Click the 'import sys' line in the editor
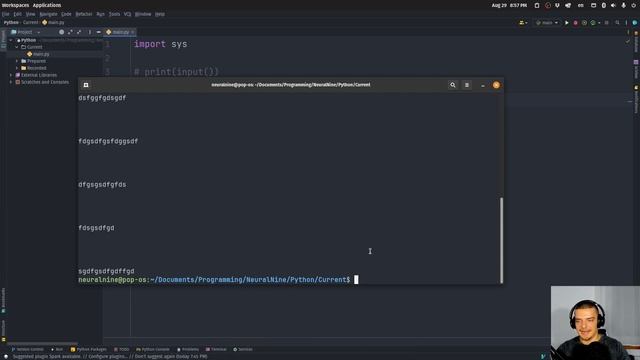 (160, 44)
